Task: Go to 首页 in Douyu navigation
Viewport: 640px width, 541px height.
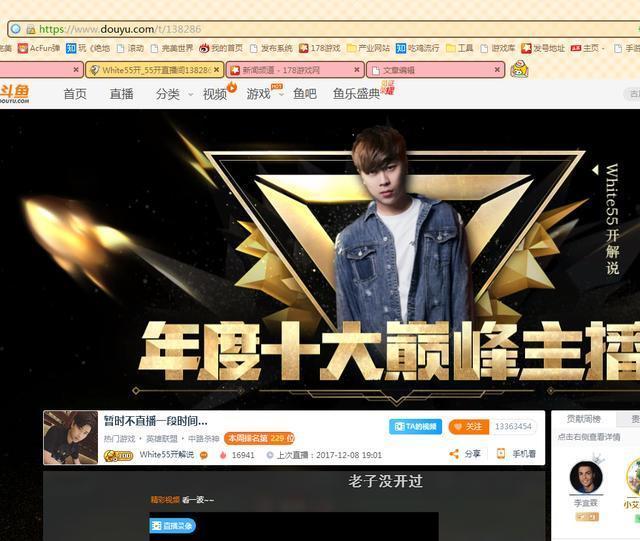Action: pos(75,94)
